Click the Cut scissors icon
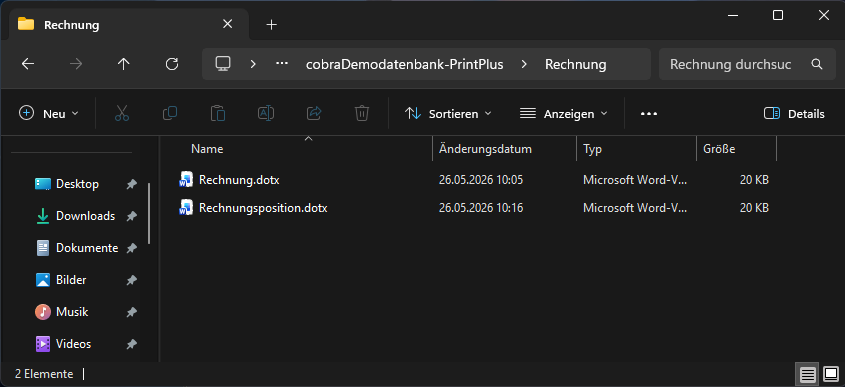Image resolution: width=845 pixels, height=387 pixels. click(122, 113)
